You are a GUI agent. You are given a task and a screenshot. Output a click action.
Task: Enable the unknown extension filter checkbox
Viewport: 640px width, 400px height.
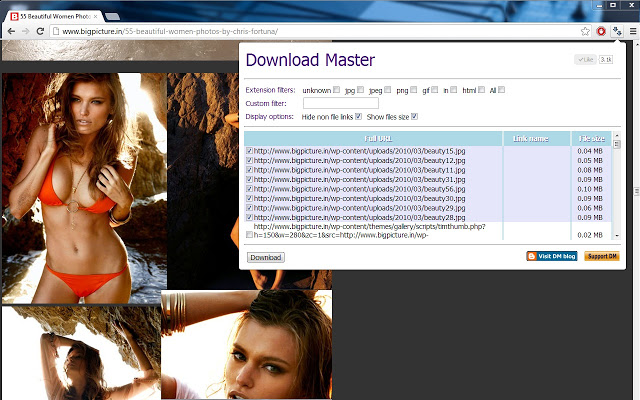click(336, 90)
